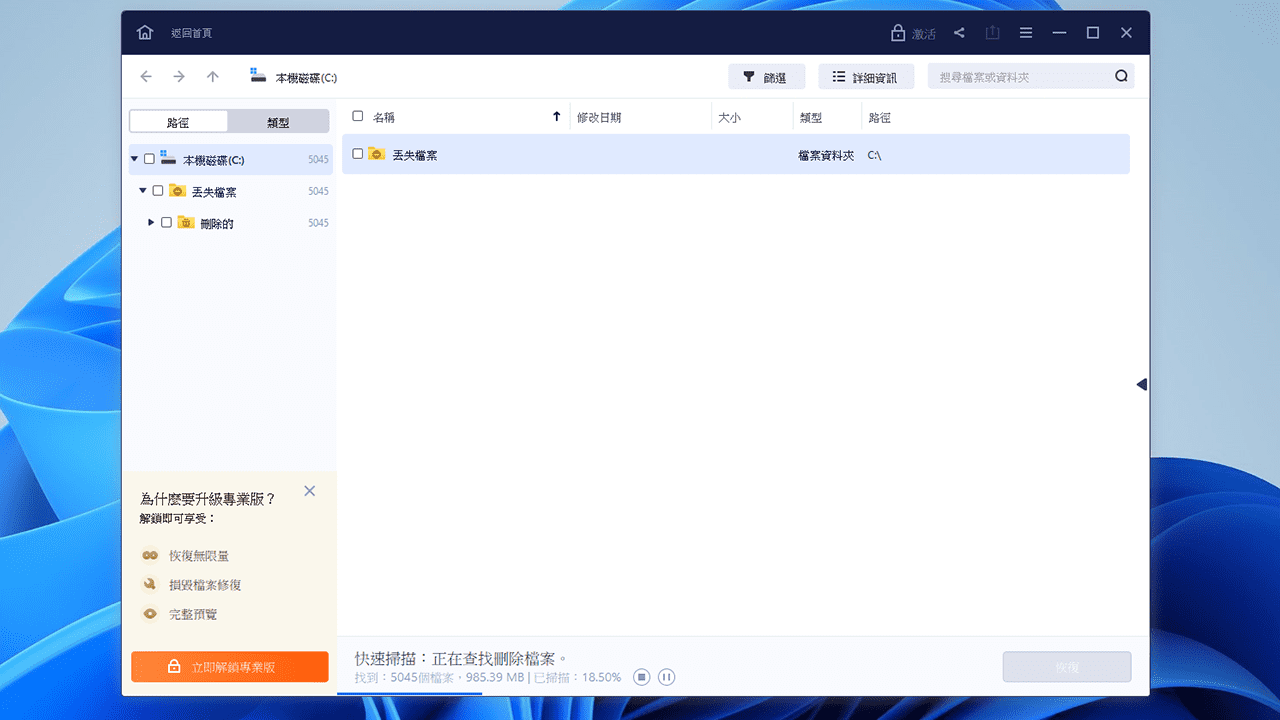Switch to the 類型 tab in the sidebar
1280x720 pixels.
(280, 120)
